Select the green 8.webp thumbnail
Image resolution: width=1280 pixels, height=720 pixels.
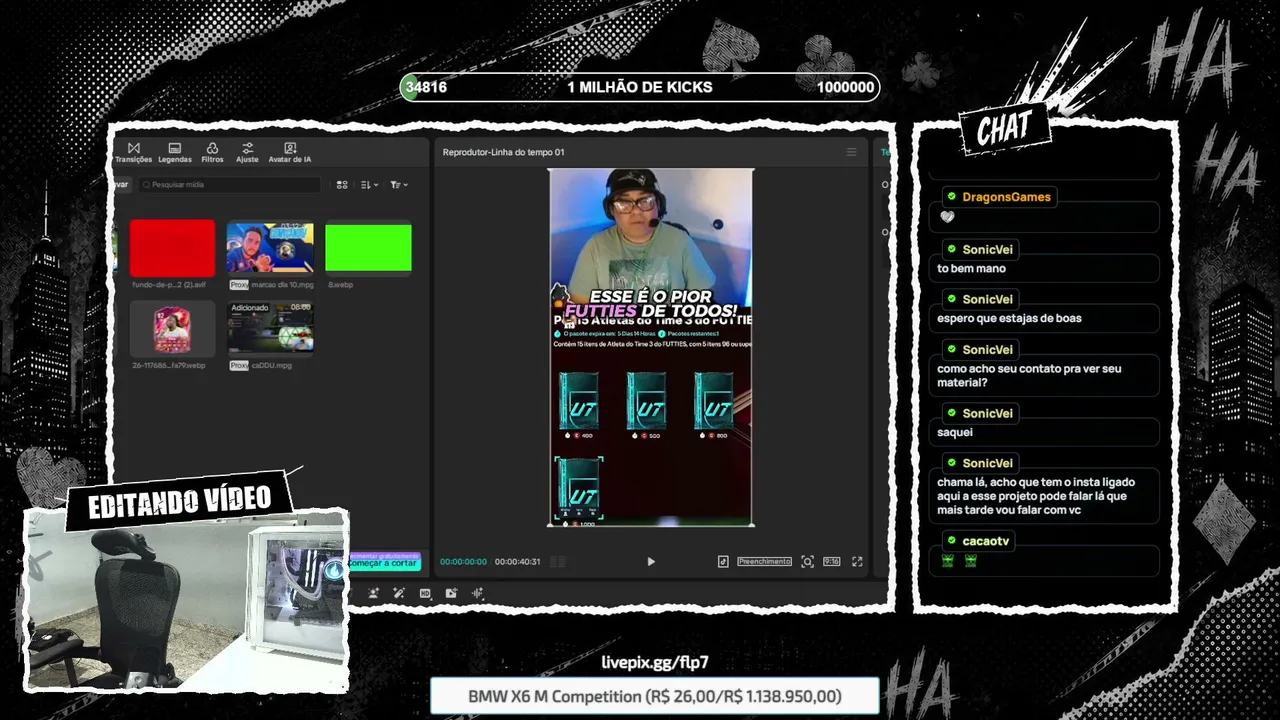pyautogui.click(x=368, y=247)
